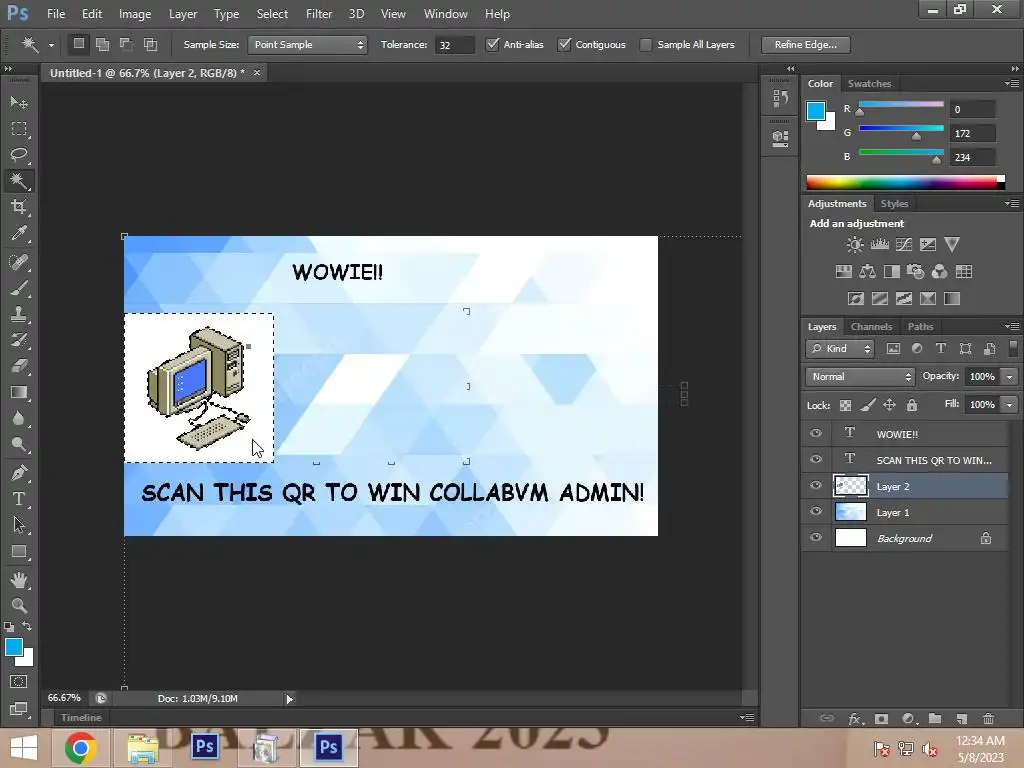The height and width of the screenshot is (768, 1024).
Task: Enable Sample All Layers checkbox
Action: pyautogui.click(x=645, y=44)
